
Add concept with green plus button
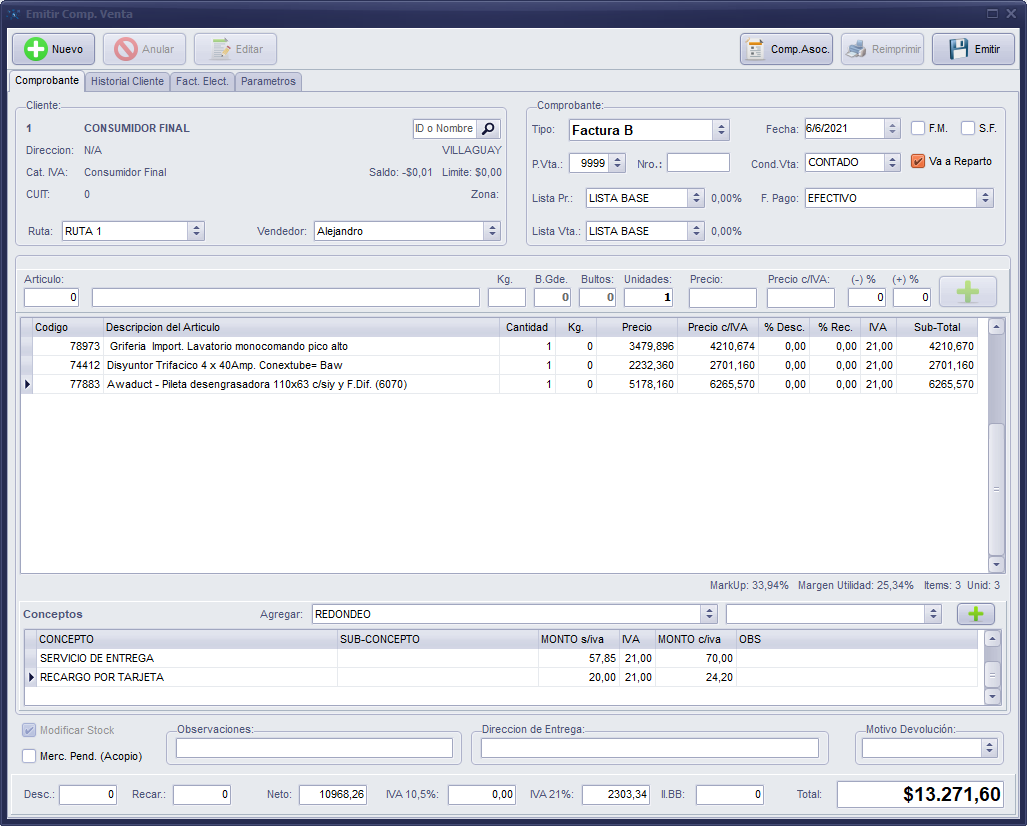click(x=975, y=613)
